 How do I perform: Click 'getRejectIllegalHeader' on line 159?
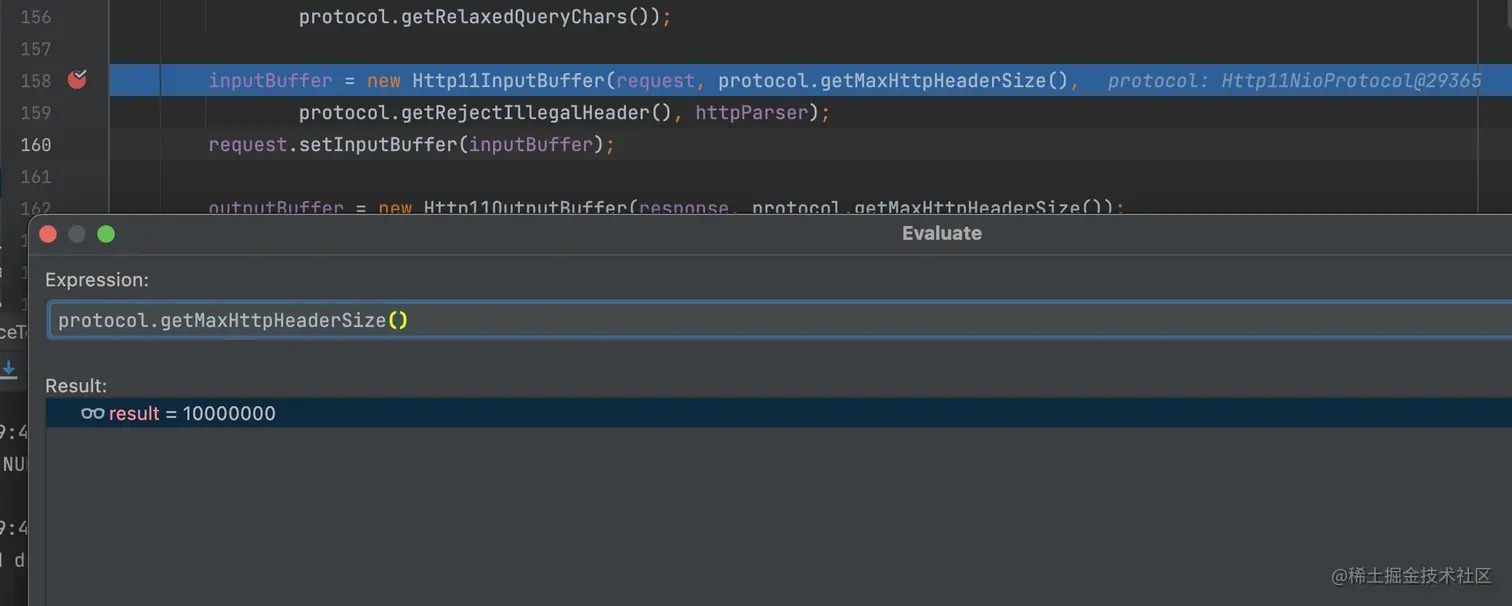pos(526,113)
